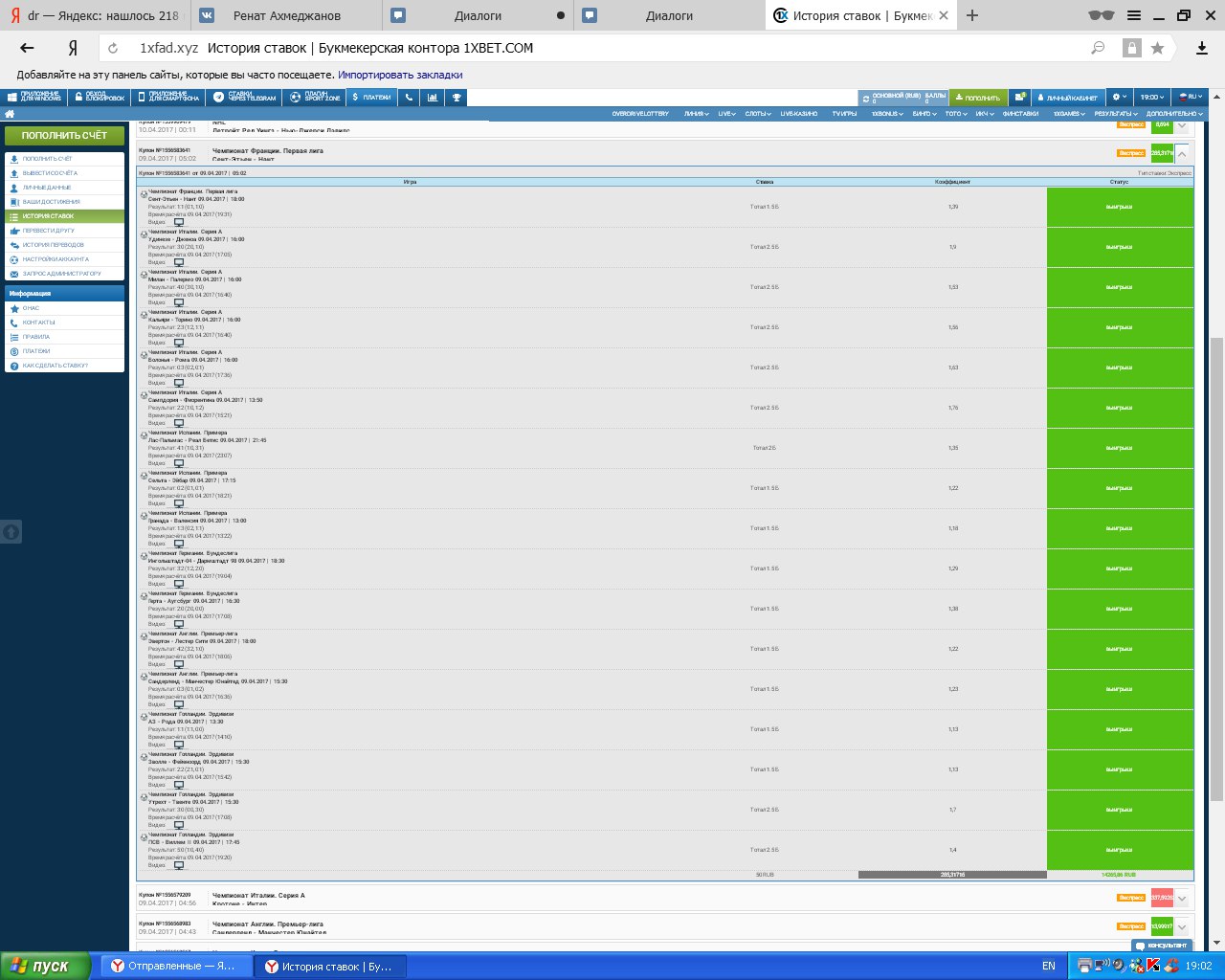Switch to the 'dr — Яндекс' browser tab
This screenshot has height=980, width=1225.
96,15
